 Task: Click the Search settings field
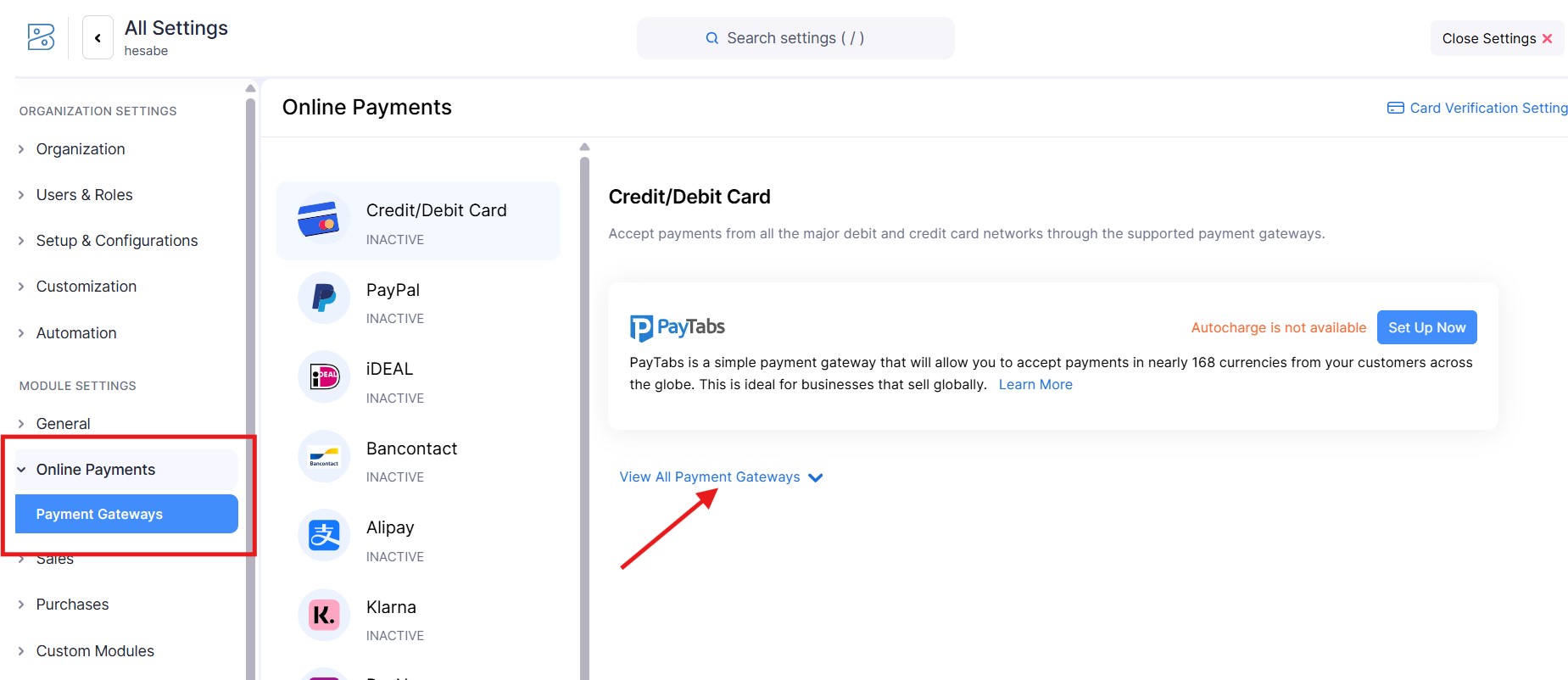coord(795,38)
